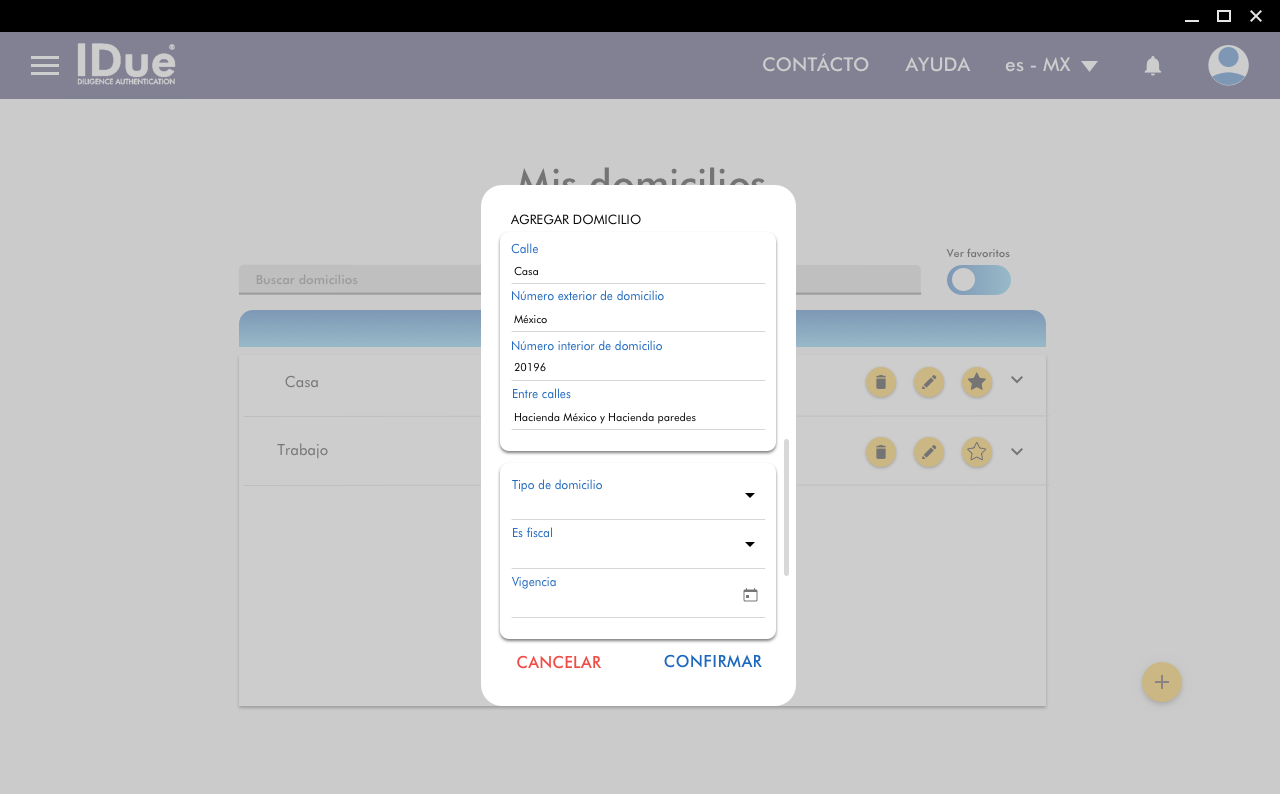The image size is (1280, 794).
Task: Edit the Casa address with pencil icon
Action: (929, 382)
